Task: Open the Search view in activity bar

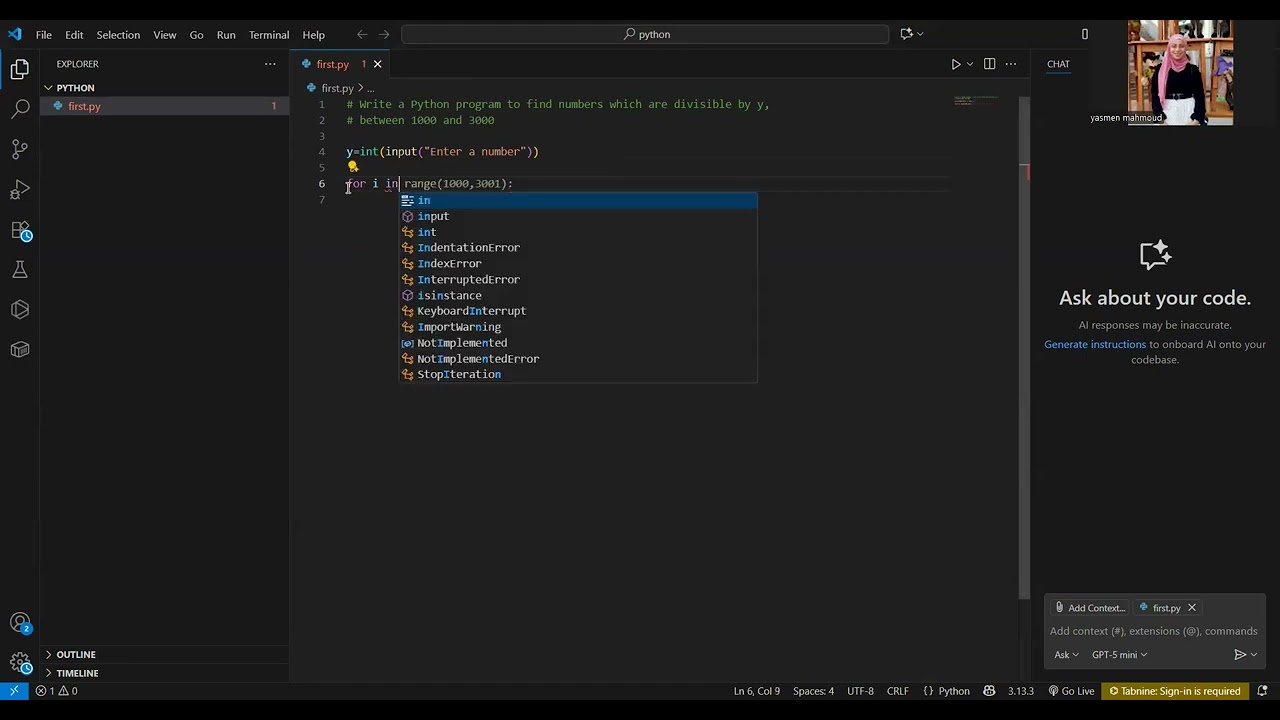Action: 20,108
